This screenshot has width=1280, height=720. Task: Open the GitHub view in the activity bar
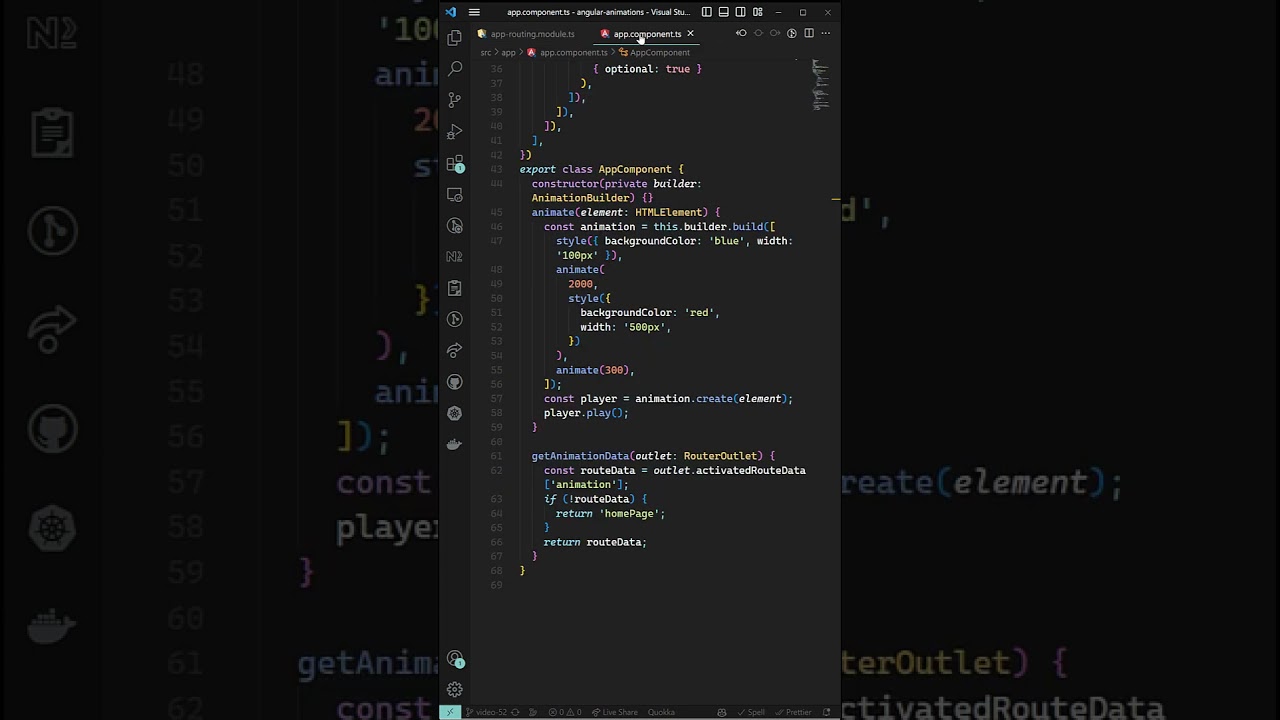(x=455, y=382)
